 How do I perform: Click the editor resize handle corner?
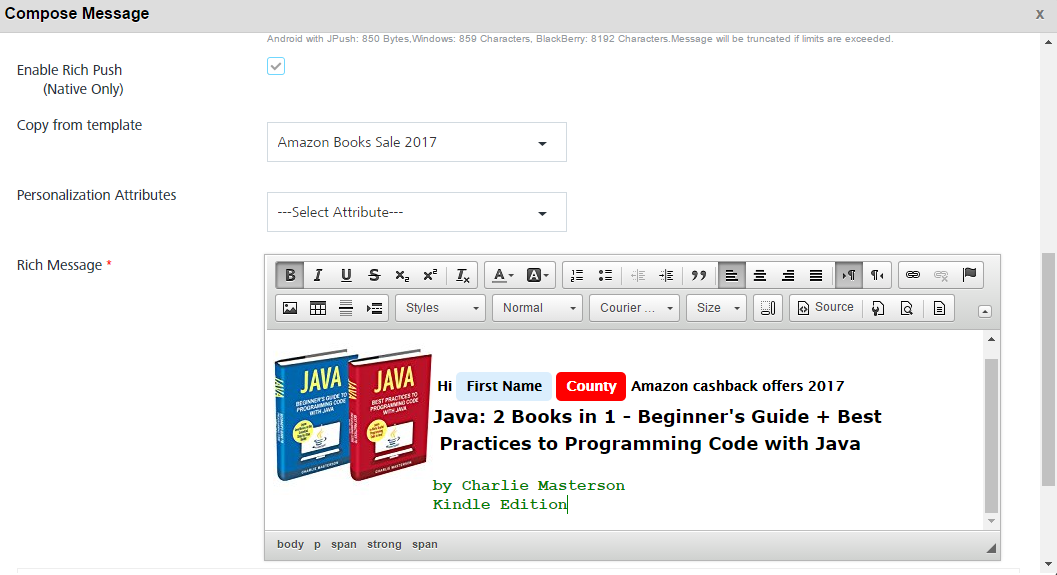tap(991, 548)
